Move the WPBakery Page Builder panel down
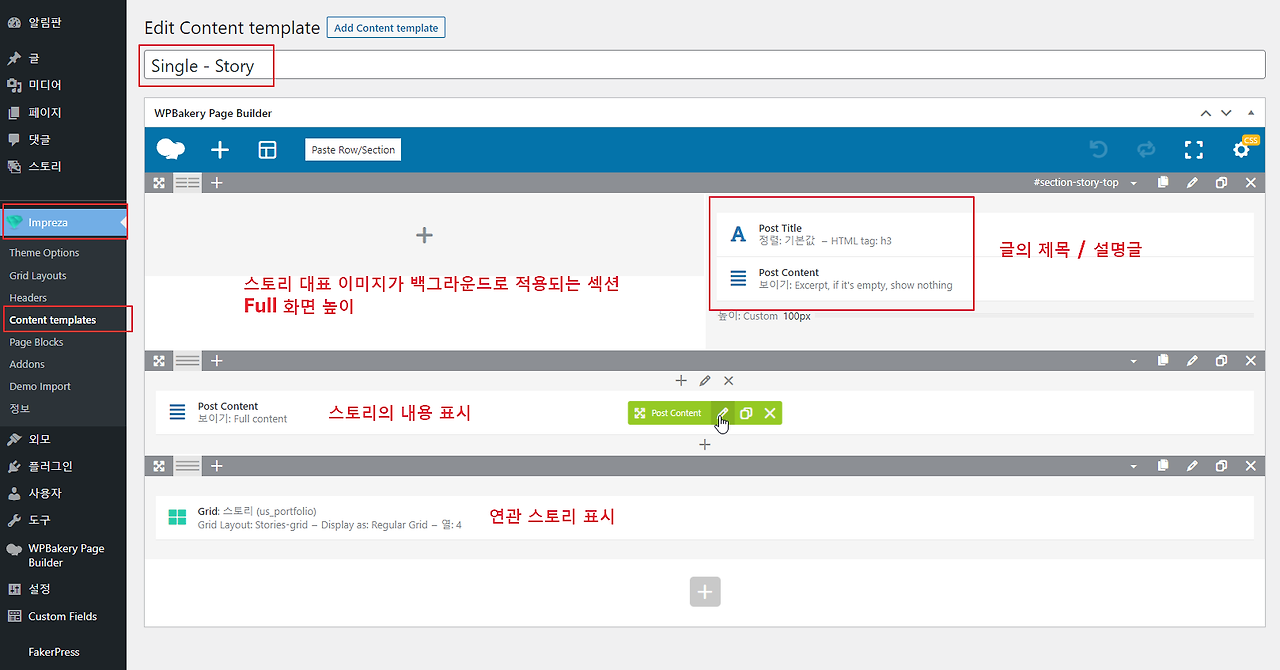This screenshot has height=670, width=1280. (1226, 113)
